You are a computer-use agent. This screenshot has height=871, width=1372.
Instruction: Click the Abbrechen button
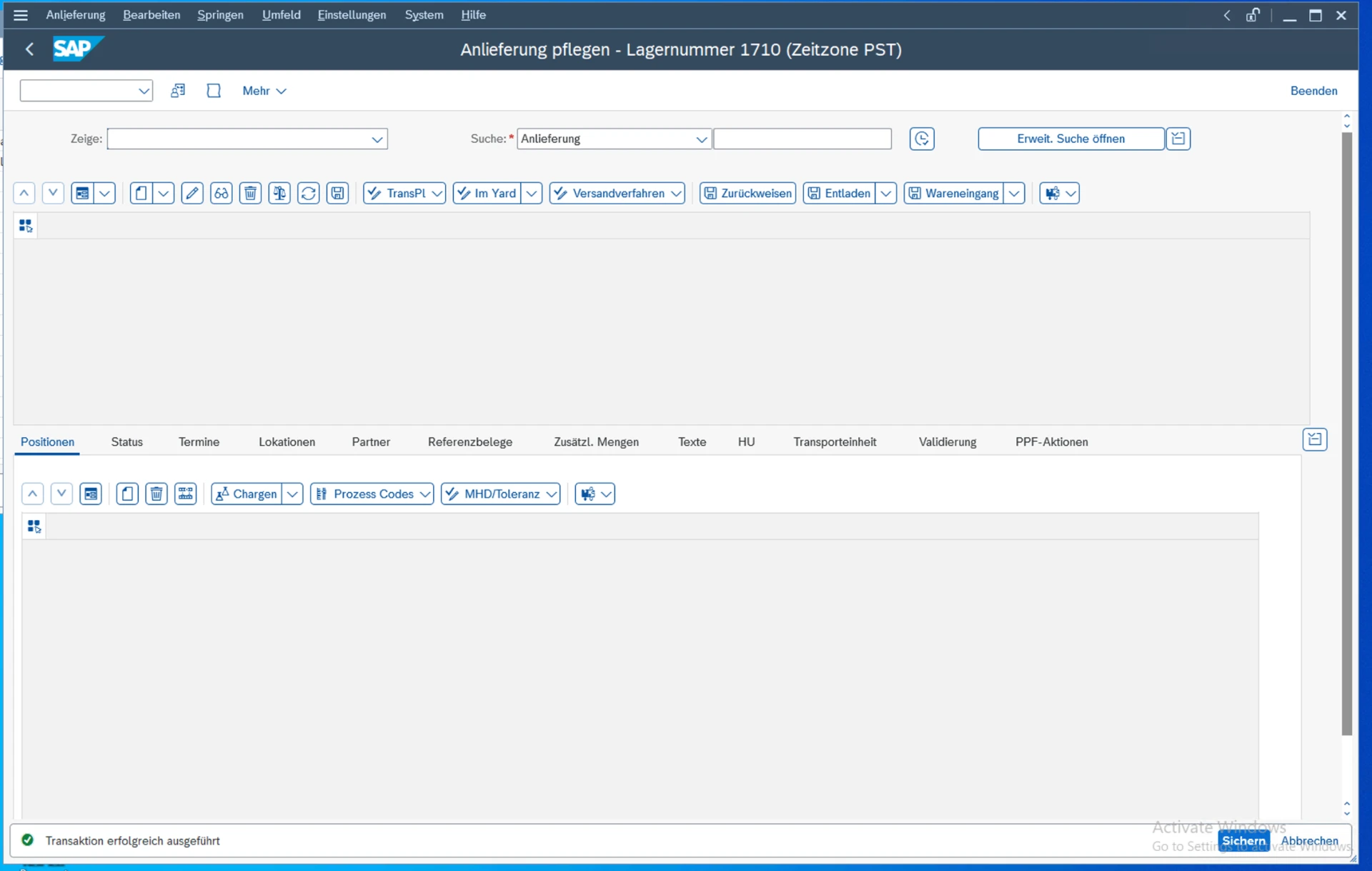click(1310, 841)
